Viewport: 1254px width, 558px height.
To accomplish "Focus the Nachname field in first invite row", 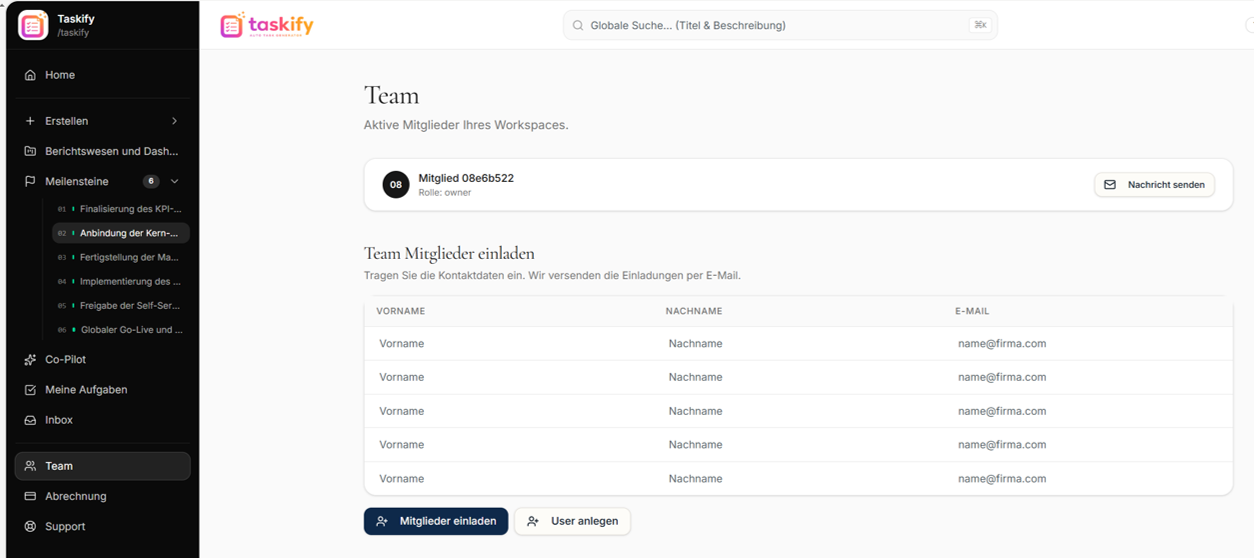I will (800, 344).
